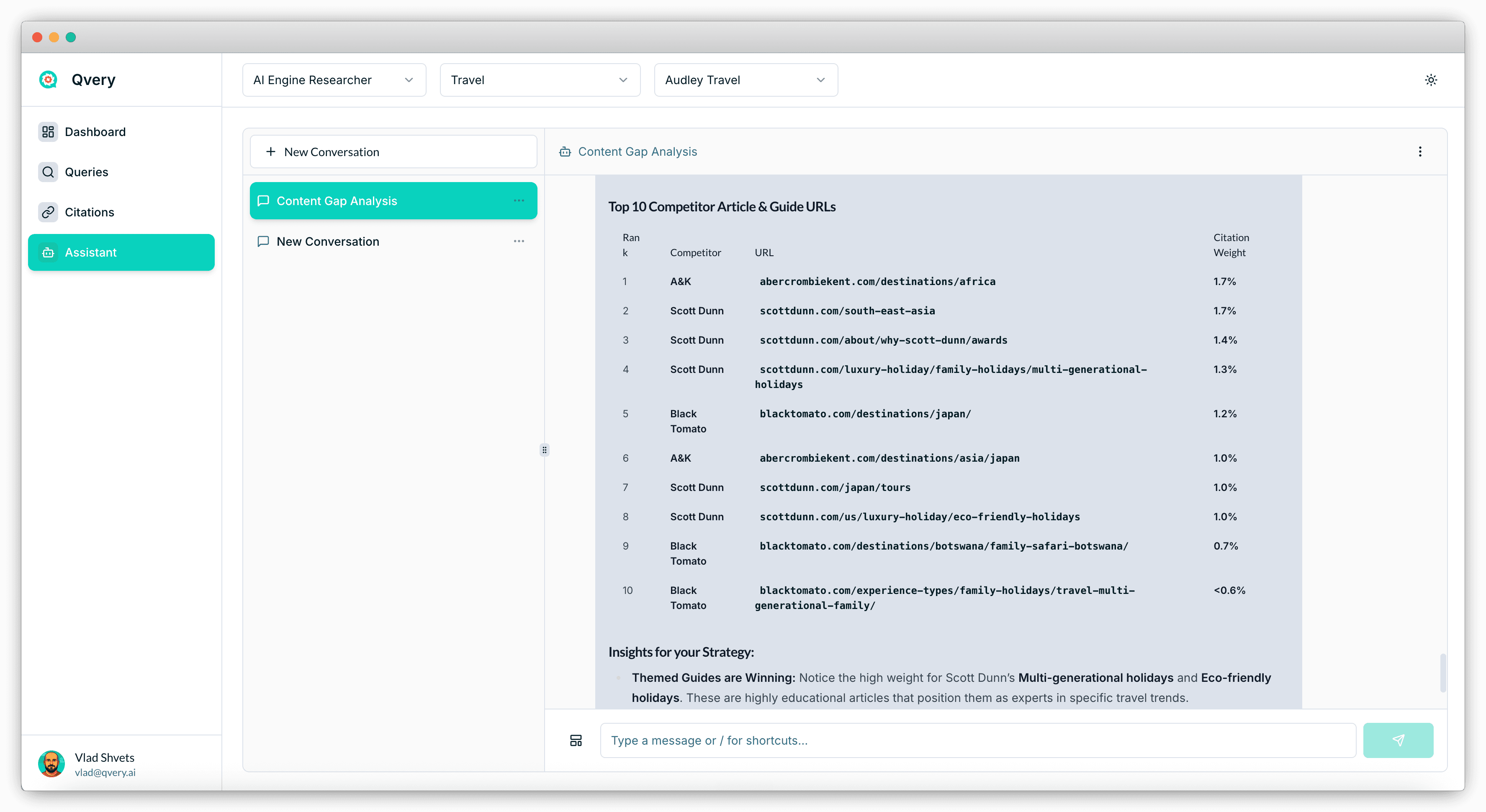Select the Content Gap Analysis conversation
Image resolution: width=1486 pixels, height=812 pixels.
393,200
